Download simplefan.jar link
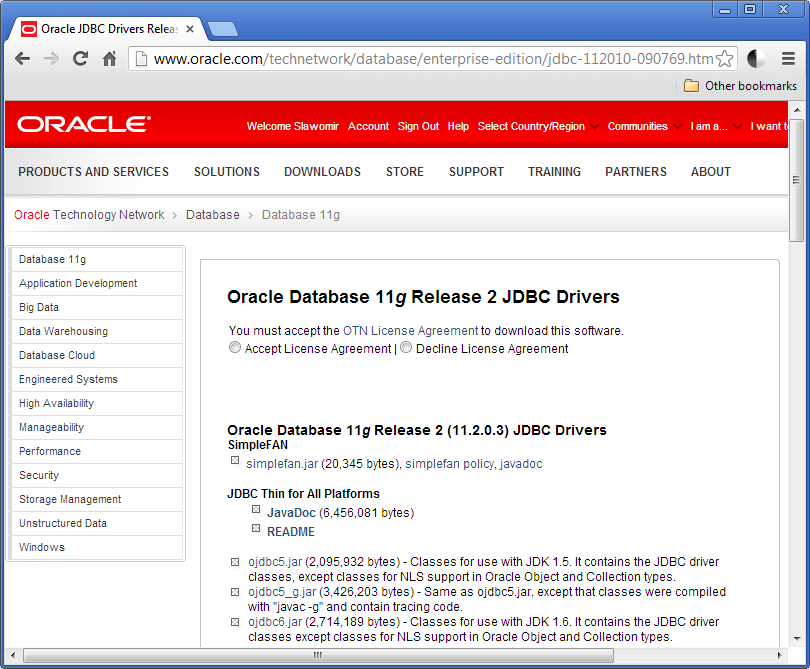The height and width of the screenshot is (669, 810). point(282,464)
